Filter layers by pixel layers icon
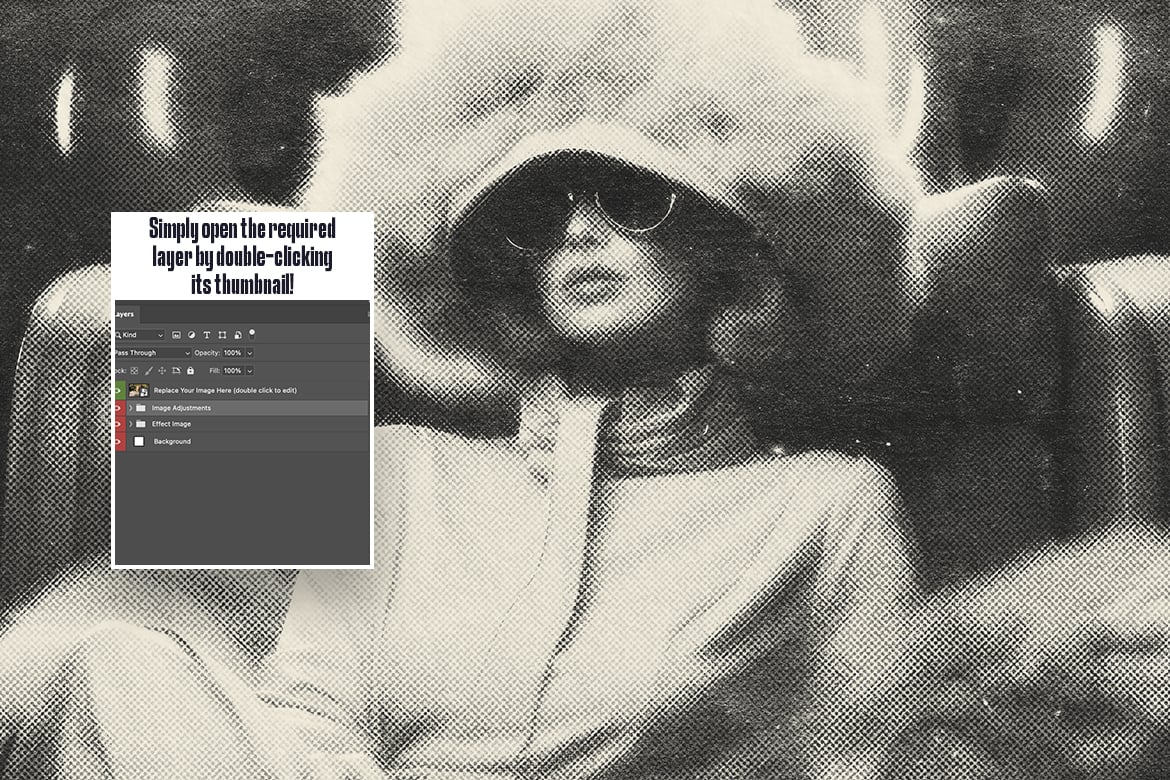The height and width of the screenshot is (780, 1170). click(176, 335)
